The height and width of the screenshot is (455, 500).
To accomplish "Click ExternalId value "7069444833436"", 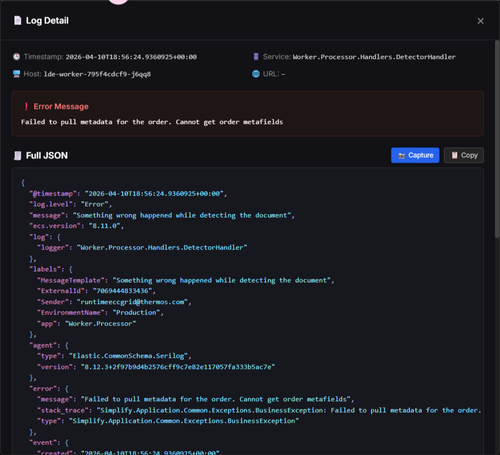I will point(122,291).
